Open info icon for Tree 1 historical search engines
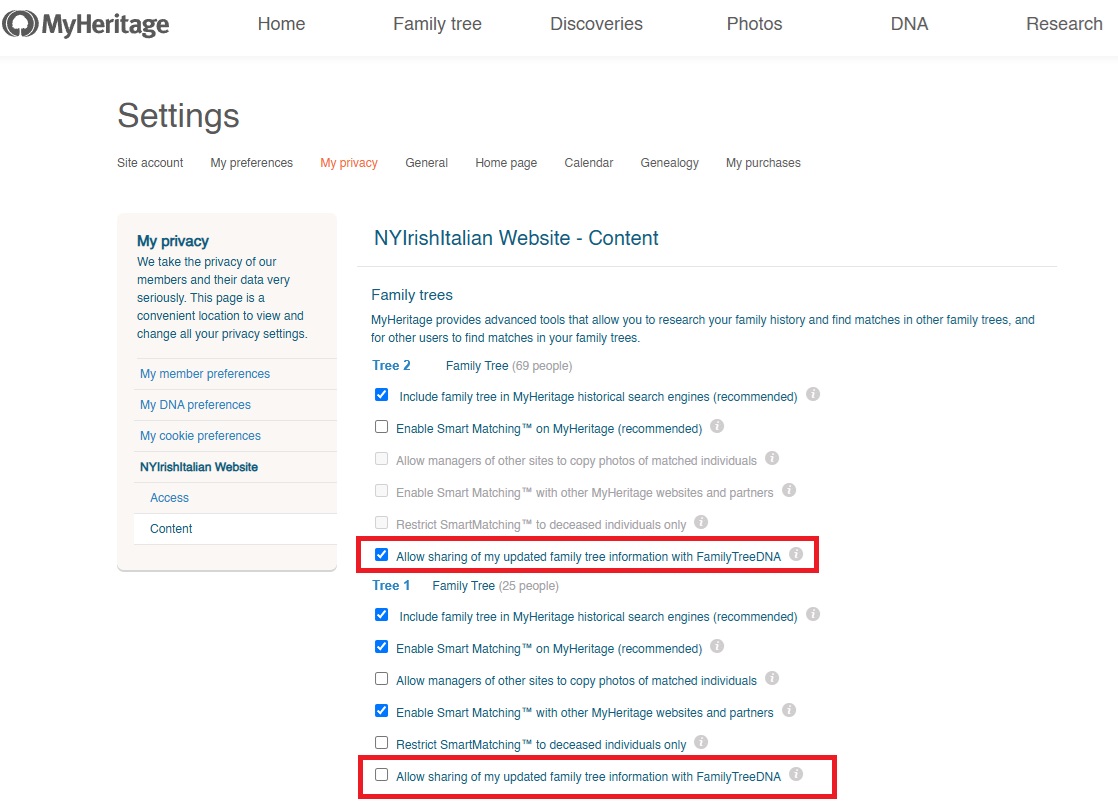 (813, 615)
